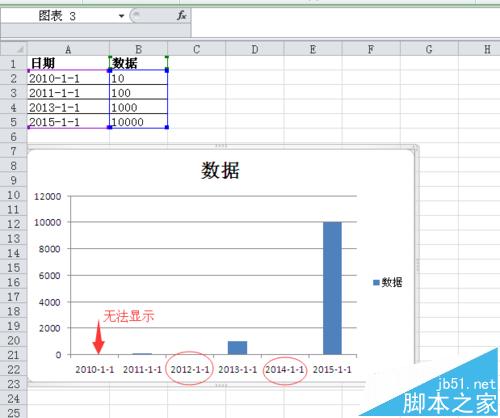Viewport: 500px width, 418px height.
Task: Click cell with date 2010-1-1
Action: [68, 78]
